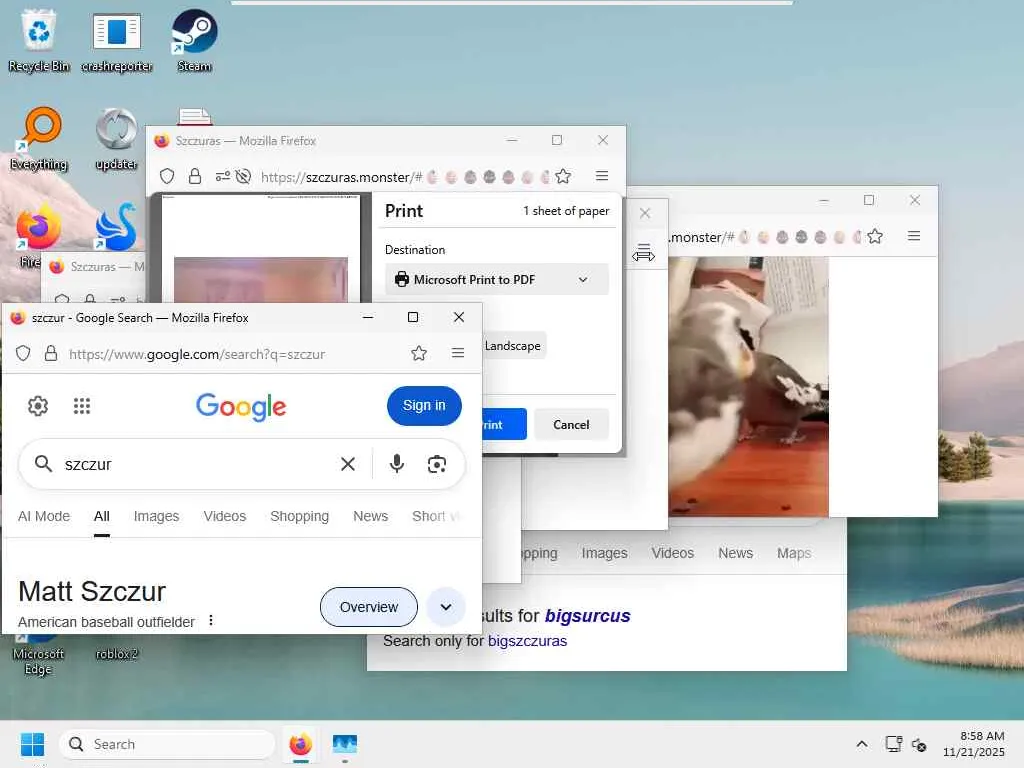Open hamburger menu in right Szczuras window
This screenshot has height=768, width=1024.
point(914,236)
